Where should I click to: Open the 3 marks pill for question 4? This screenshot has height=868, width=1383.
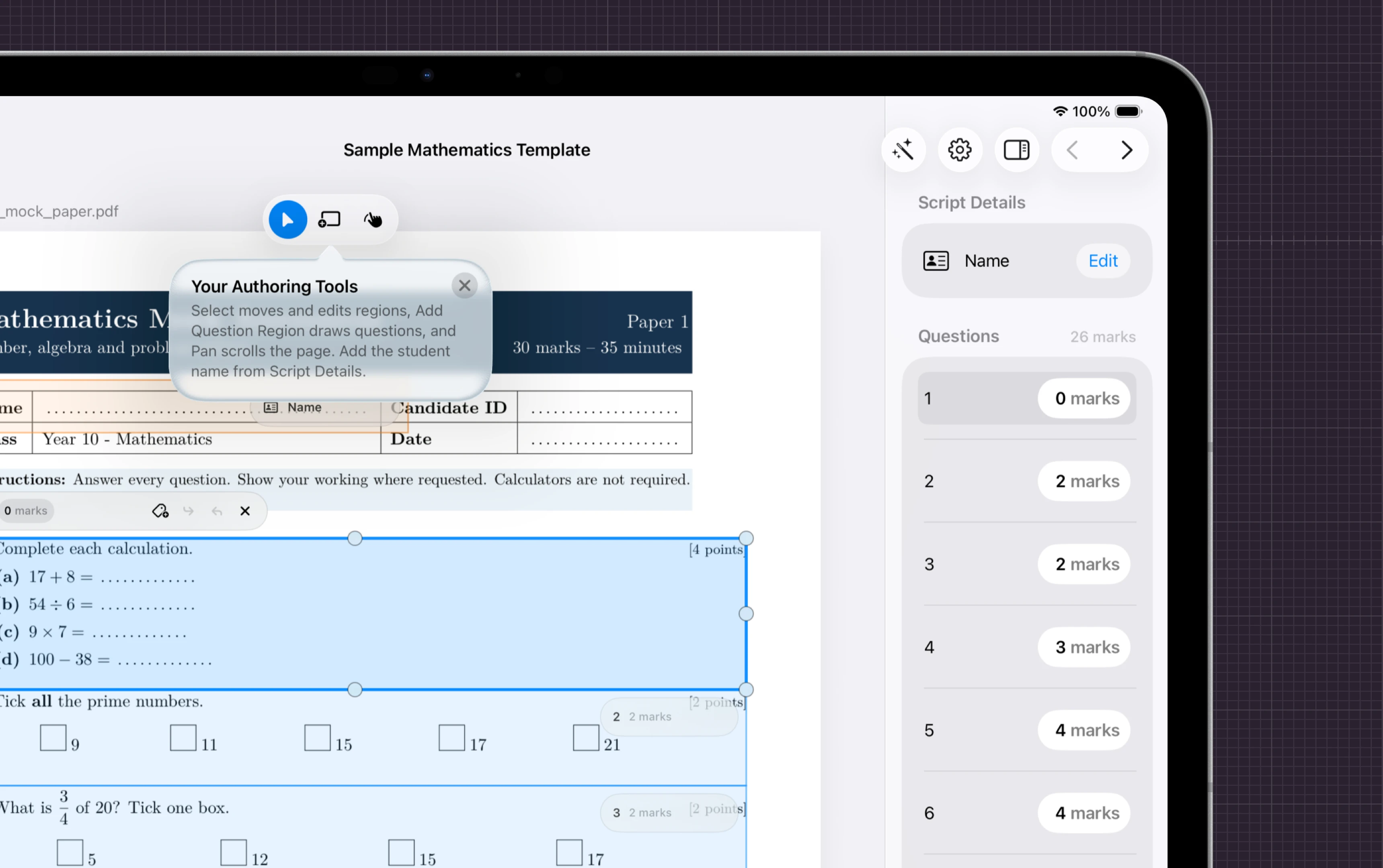1084,647
